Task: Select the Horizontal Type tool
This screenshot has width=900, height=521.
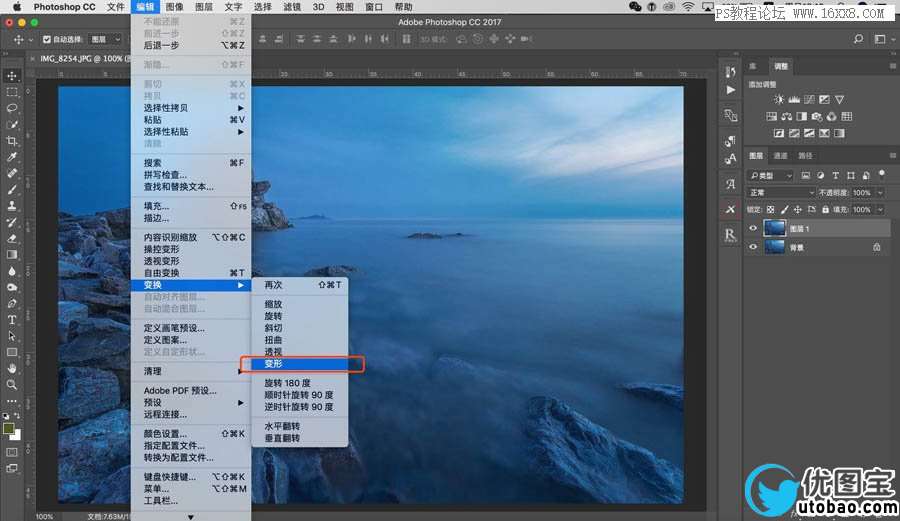Action: click(x=11, y=320)
